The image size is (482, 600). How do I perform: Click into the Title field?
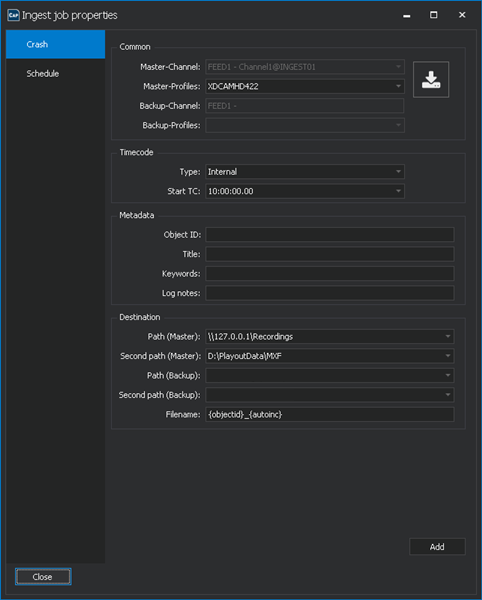tap(330, 254)
